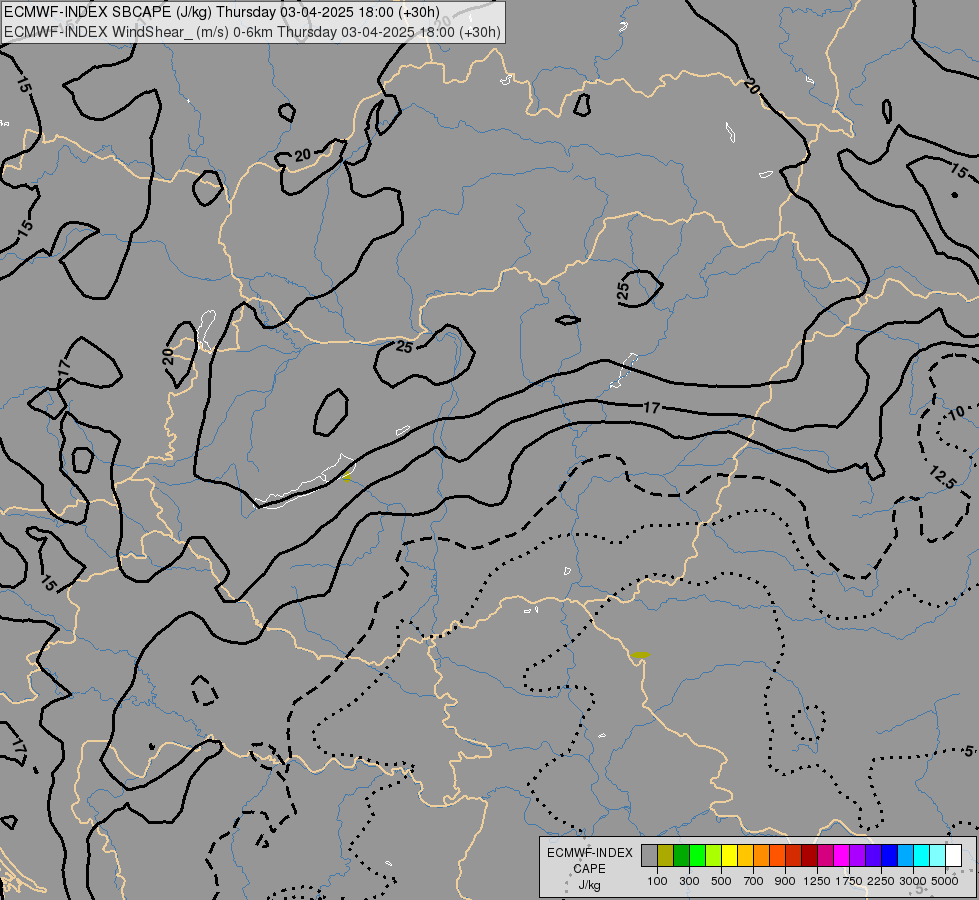Click the amber legend swatch left of 700

click(x=745, y=856)
